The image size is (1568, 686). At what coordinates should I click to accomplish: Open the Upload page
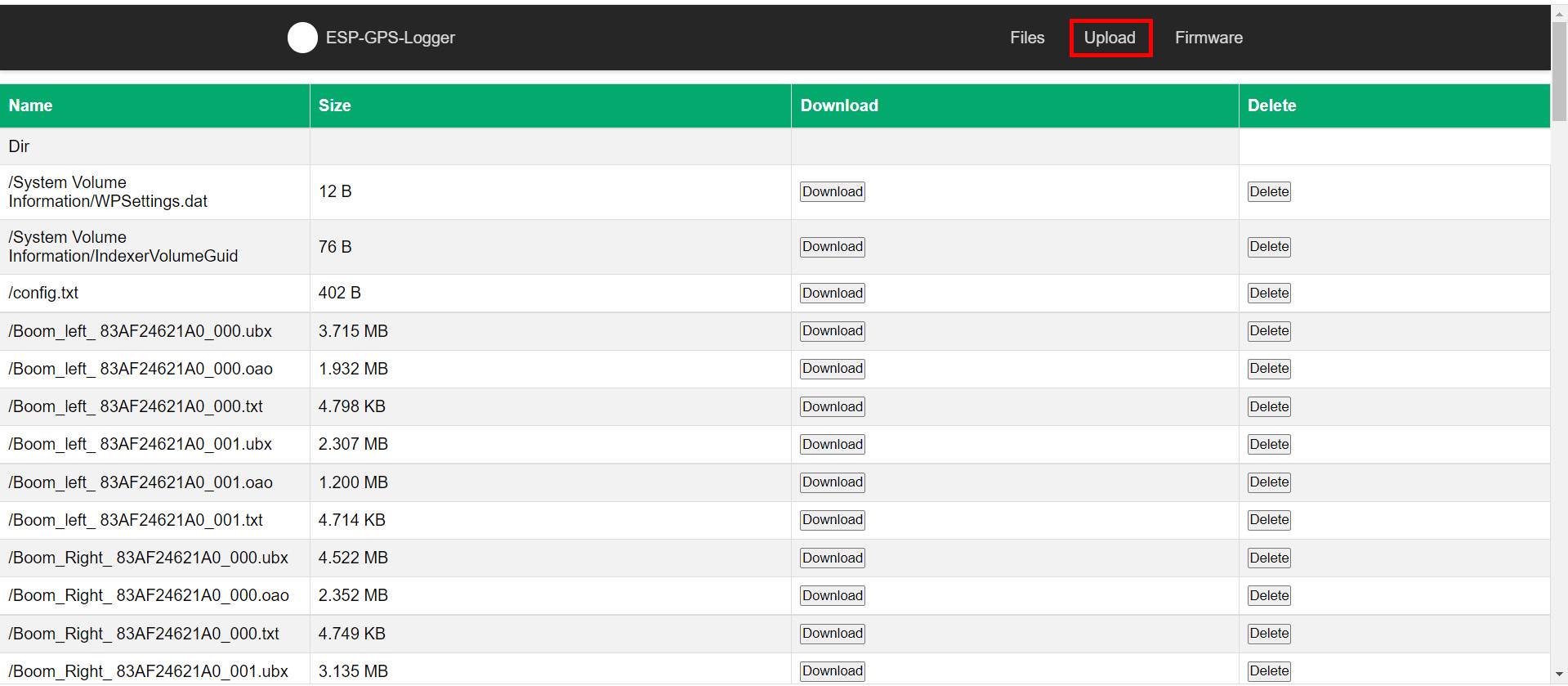coord(1110,38)
